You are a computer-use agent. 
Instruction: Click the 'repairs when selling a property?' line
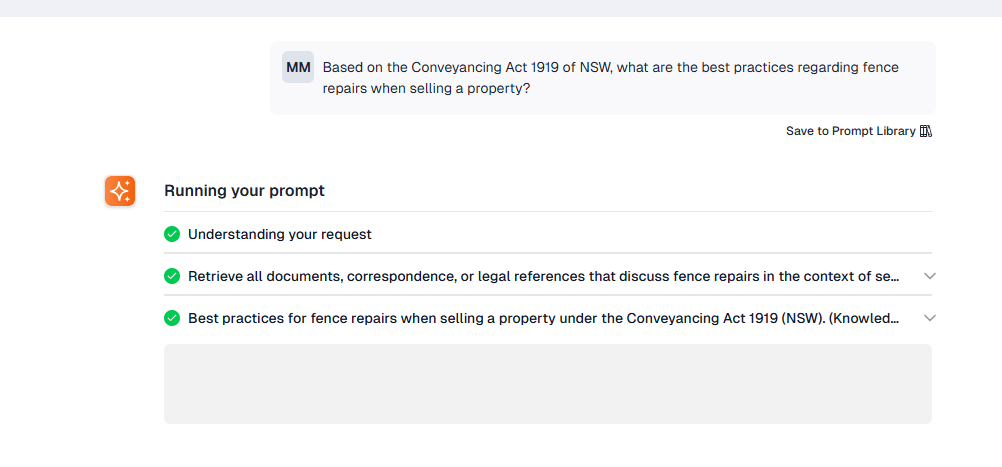click(x=426, y=89)
